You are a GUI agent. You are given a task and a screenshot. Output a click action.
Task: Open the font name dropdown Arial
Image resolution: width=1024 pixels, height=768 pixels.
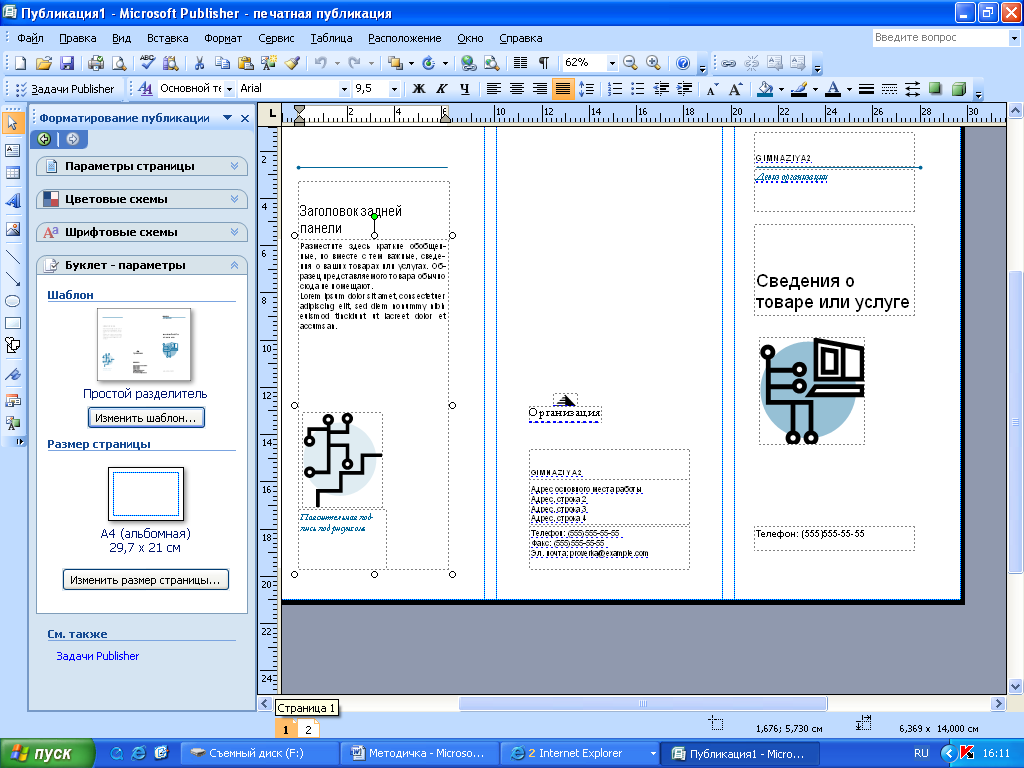(x=344, y=89)
